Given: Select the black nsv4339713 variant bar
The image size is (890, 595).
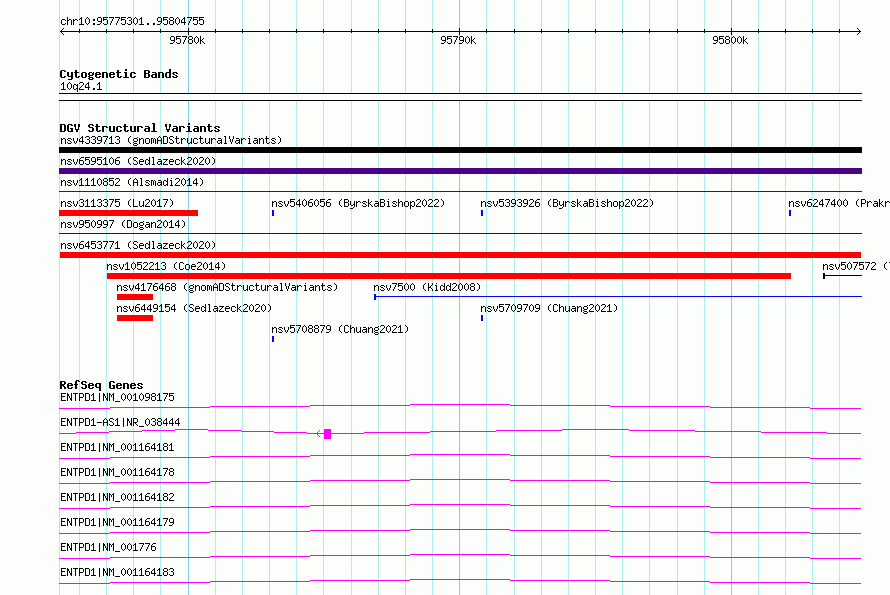Looking at the screenshot, I should [x=460, y=150].
